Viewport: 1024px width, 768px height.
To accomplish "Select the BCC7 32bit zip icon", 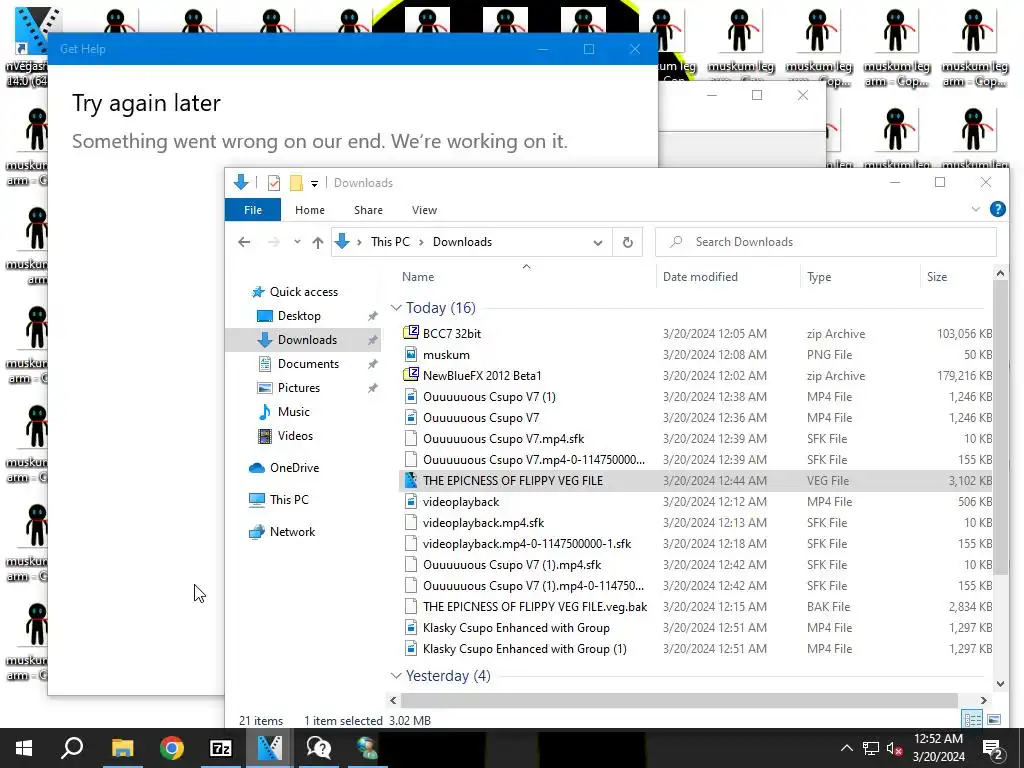I will coord(411,333).
